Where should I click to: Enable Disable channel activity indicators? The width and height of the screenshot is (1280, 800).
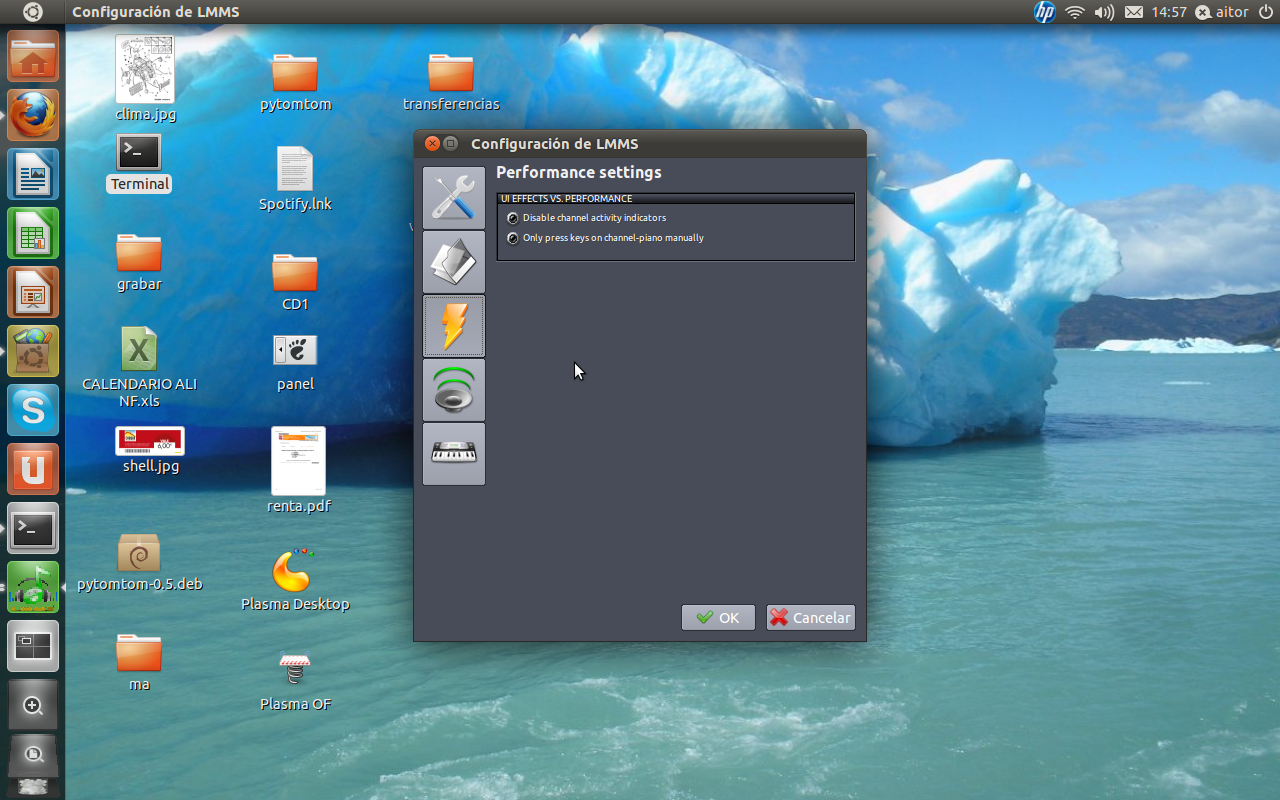pos(512,217)
